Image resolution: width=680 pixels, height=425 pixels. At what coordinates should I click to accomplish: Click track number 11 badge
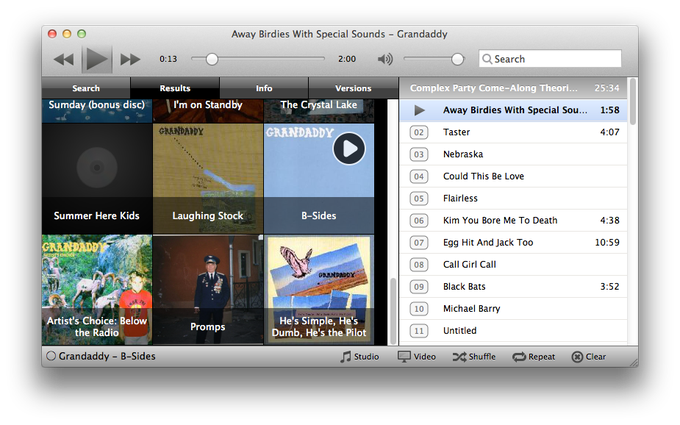pos(419,331)
